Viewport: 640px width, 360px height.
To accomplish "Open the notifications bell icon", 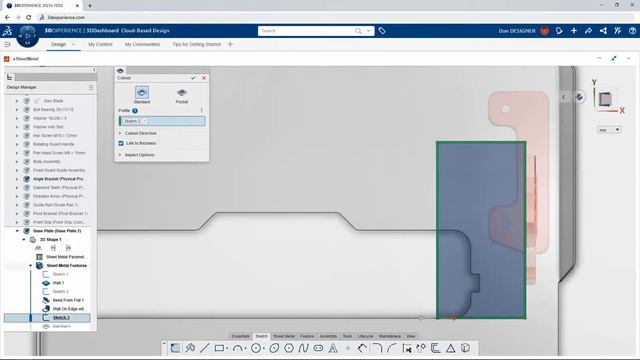I will 559,31.
